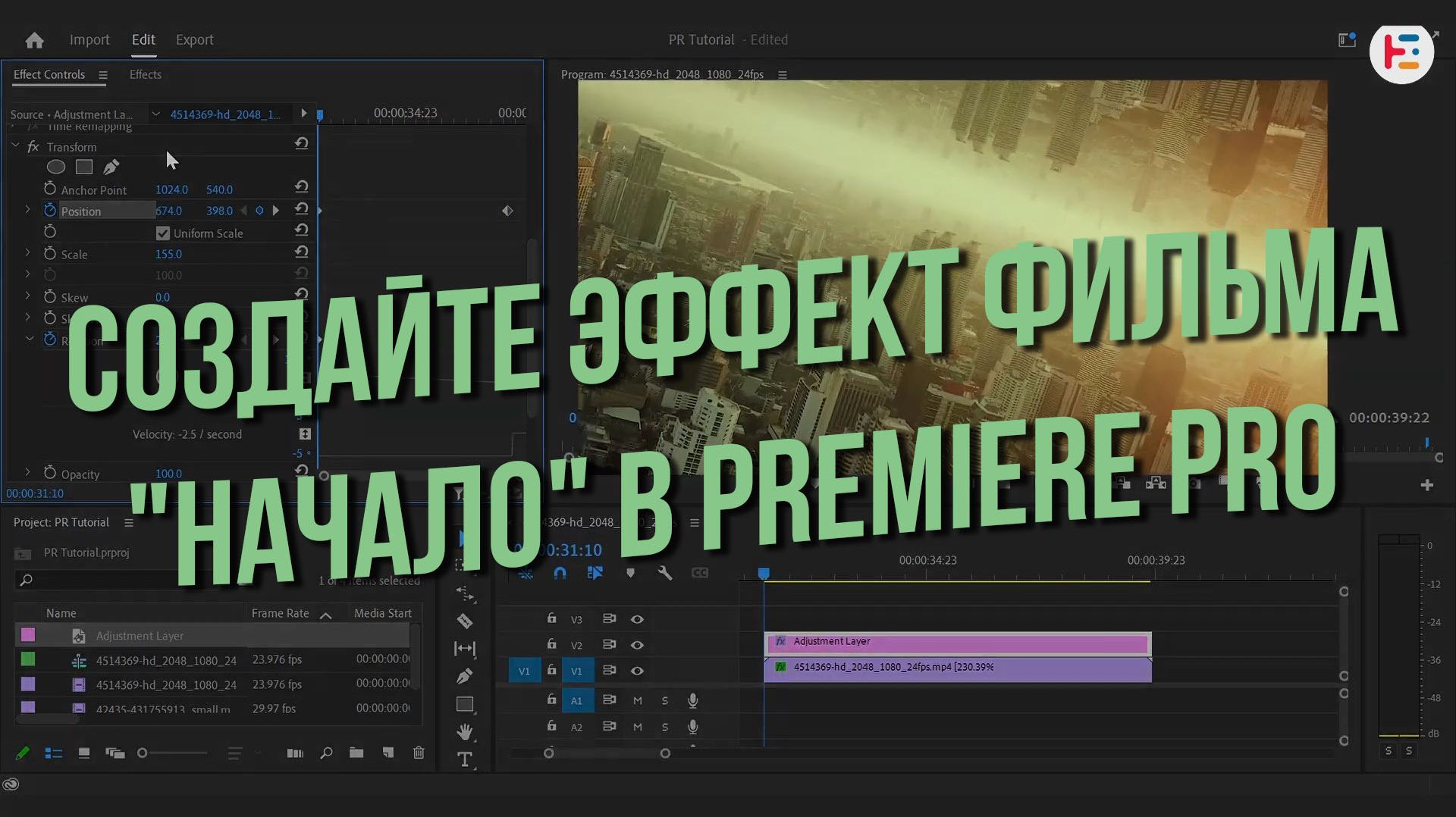Create ellipse mask under Transform effect
This screenshot has height=817, width=1456.
[x=56, y=167]
